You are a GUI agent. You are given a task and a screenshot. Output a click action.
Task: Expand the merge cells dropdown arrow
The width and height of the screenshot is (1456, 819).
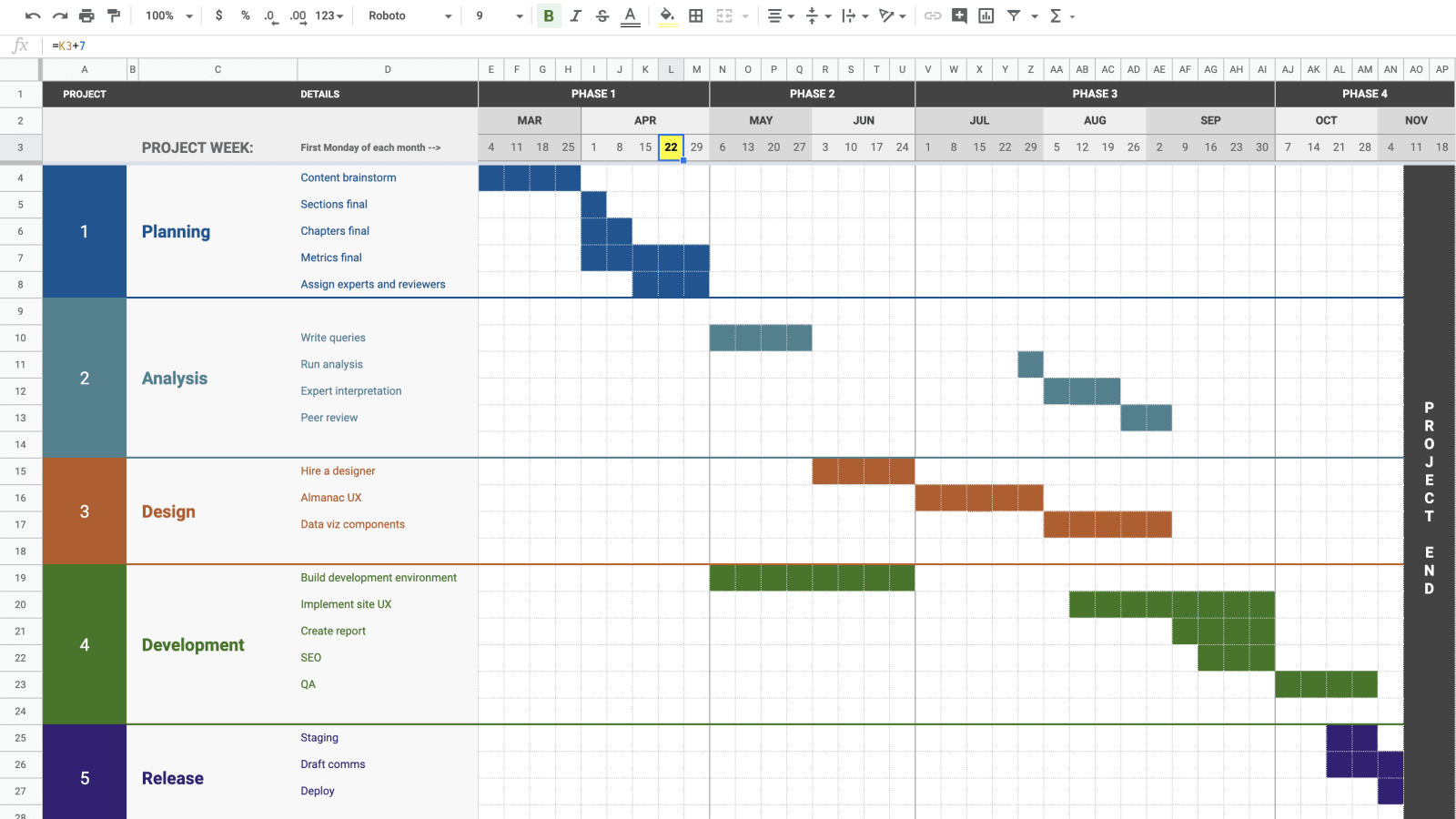pos(745,16)
